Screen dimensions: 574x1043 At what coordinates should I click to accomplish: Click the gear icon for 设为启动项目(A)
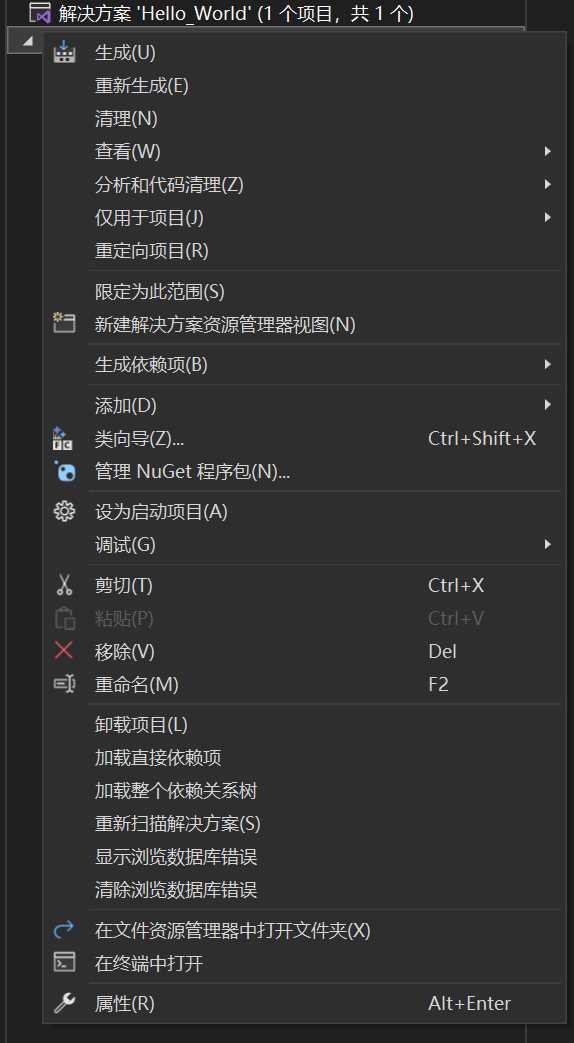64,512
